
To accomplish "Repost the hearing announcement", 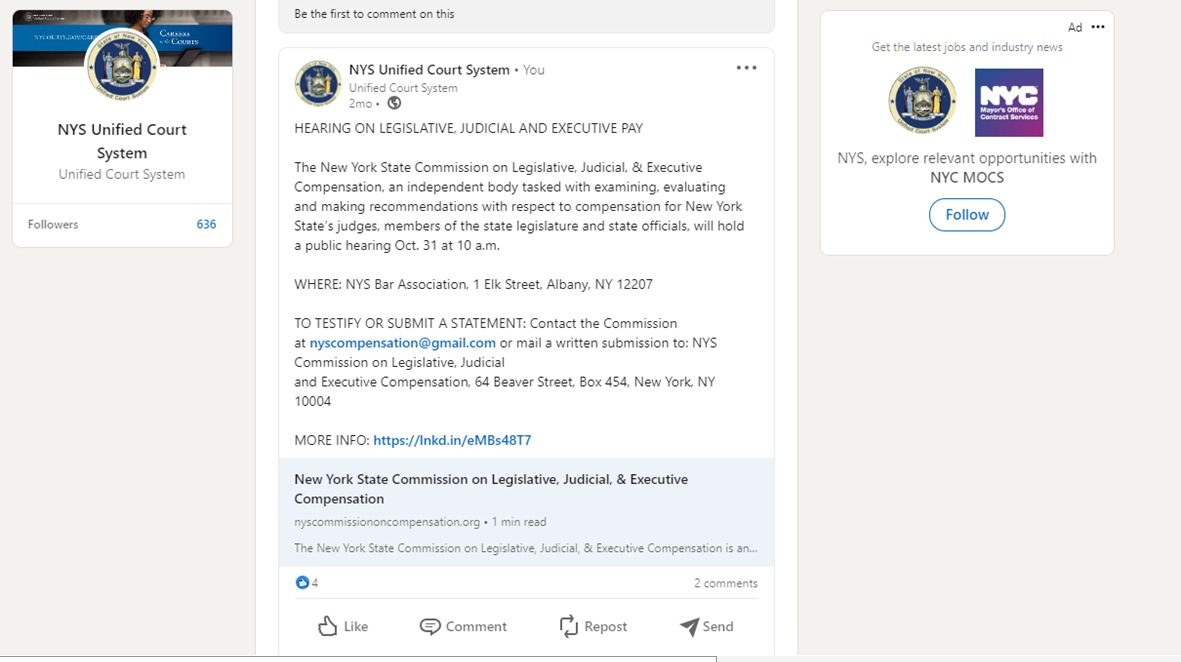I will point(593,626).
